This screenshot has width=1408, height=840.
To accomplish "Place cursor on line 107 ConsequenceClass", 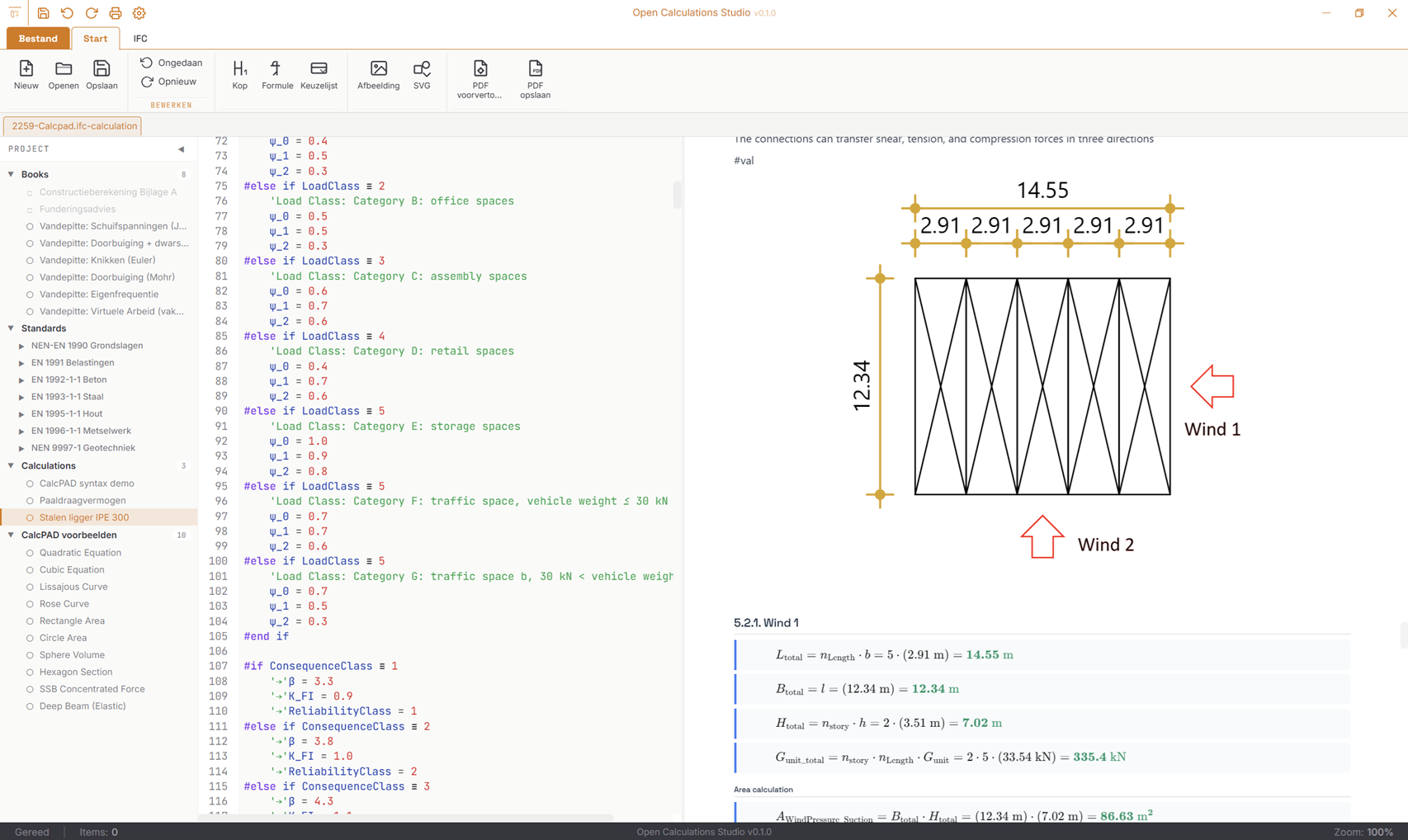I will 320,666.
